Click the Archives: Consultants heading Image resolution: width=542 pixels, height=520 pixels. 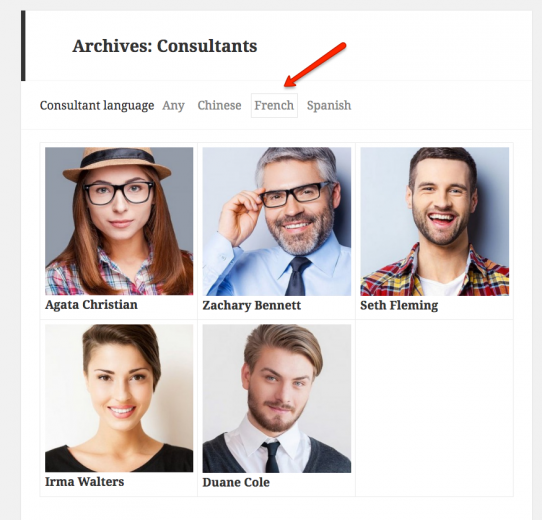(x=165, y=46)
